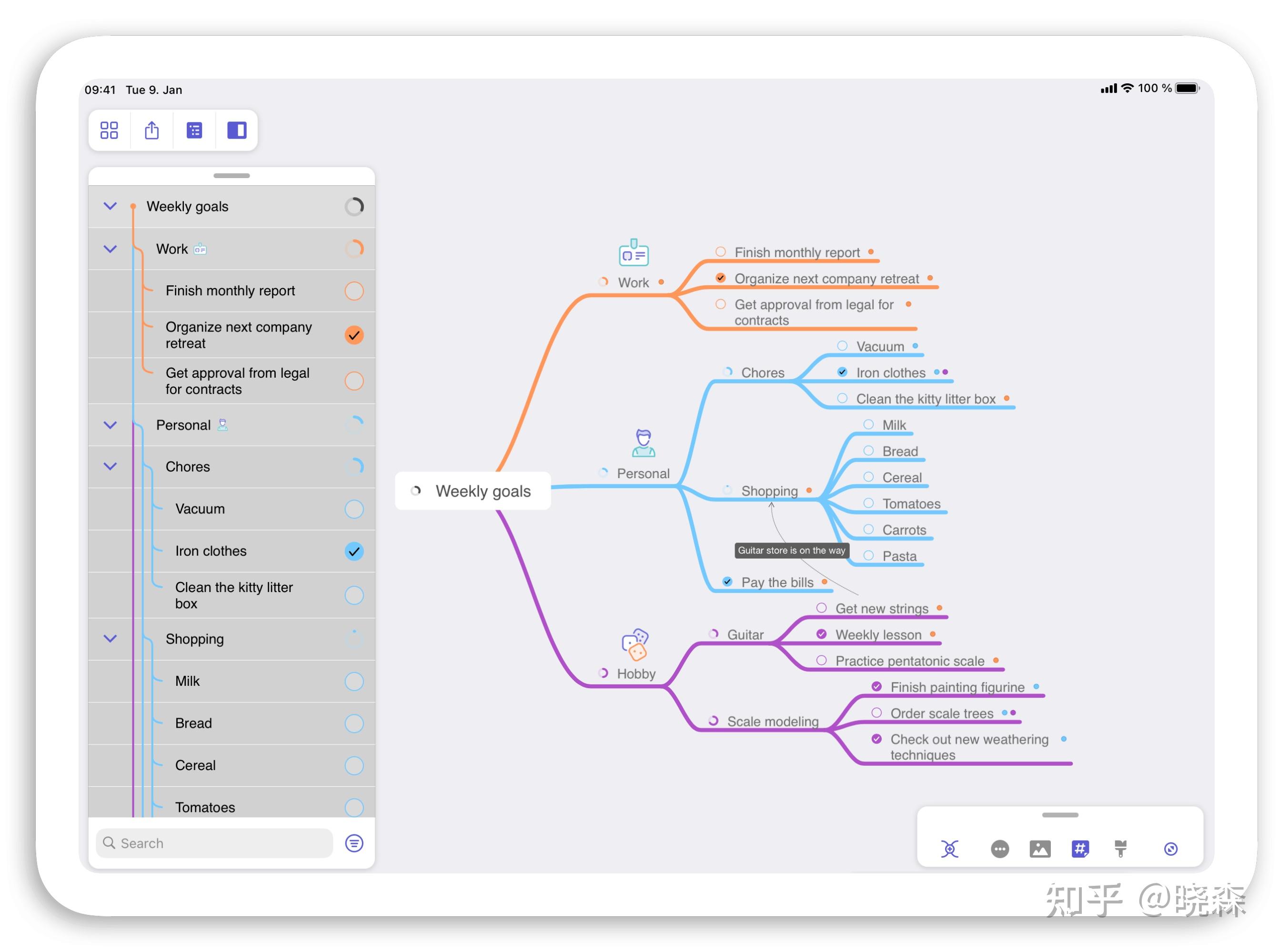The image size is (1279, 952).
Task: Tap the share export icon
Action: tap(151, 130)
